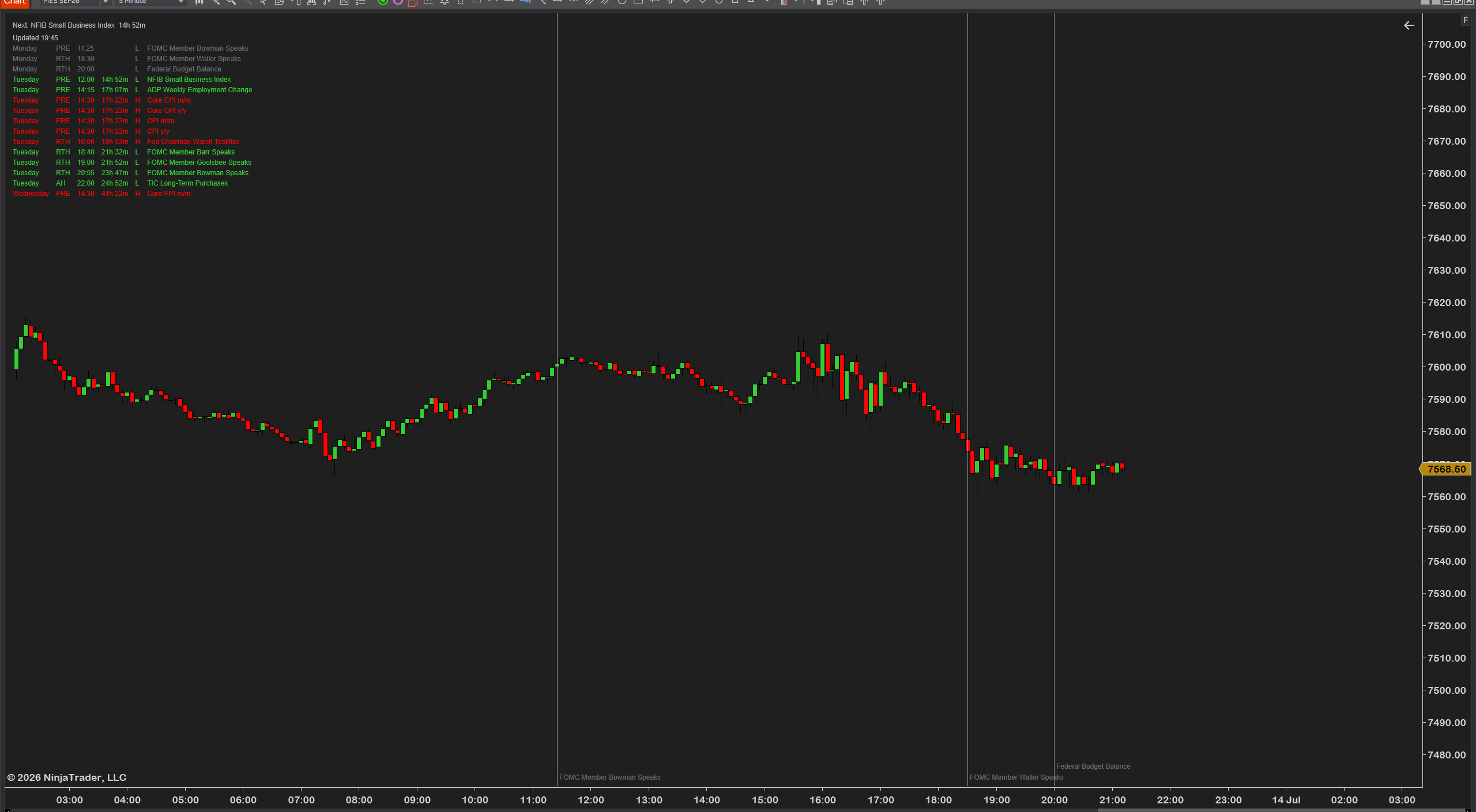The image size is (1476, 812).
Task: Click the green circle toolbar icon
Action: (x=382, y=2)
